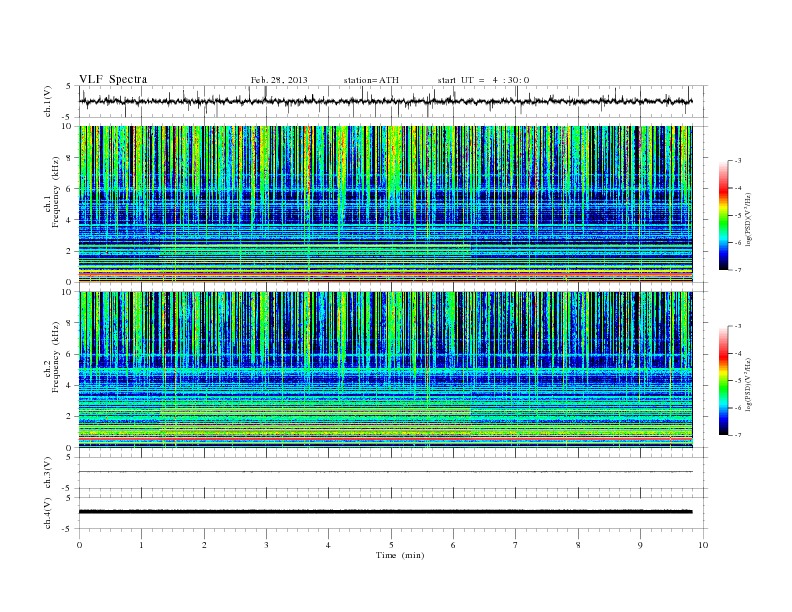792x612 pixels.
Task: Click the ch.3 flat waveform trace
Action: pos(385,472)
